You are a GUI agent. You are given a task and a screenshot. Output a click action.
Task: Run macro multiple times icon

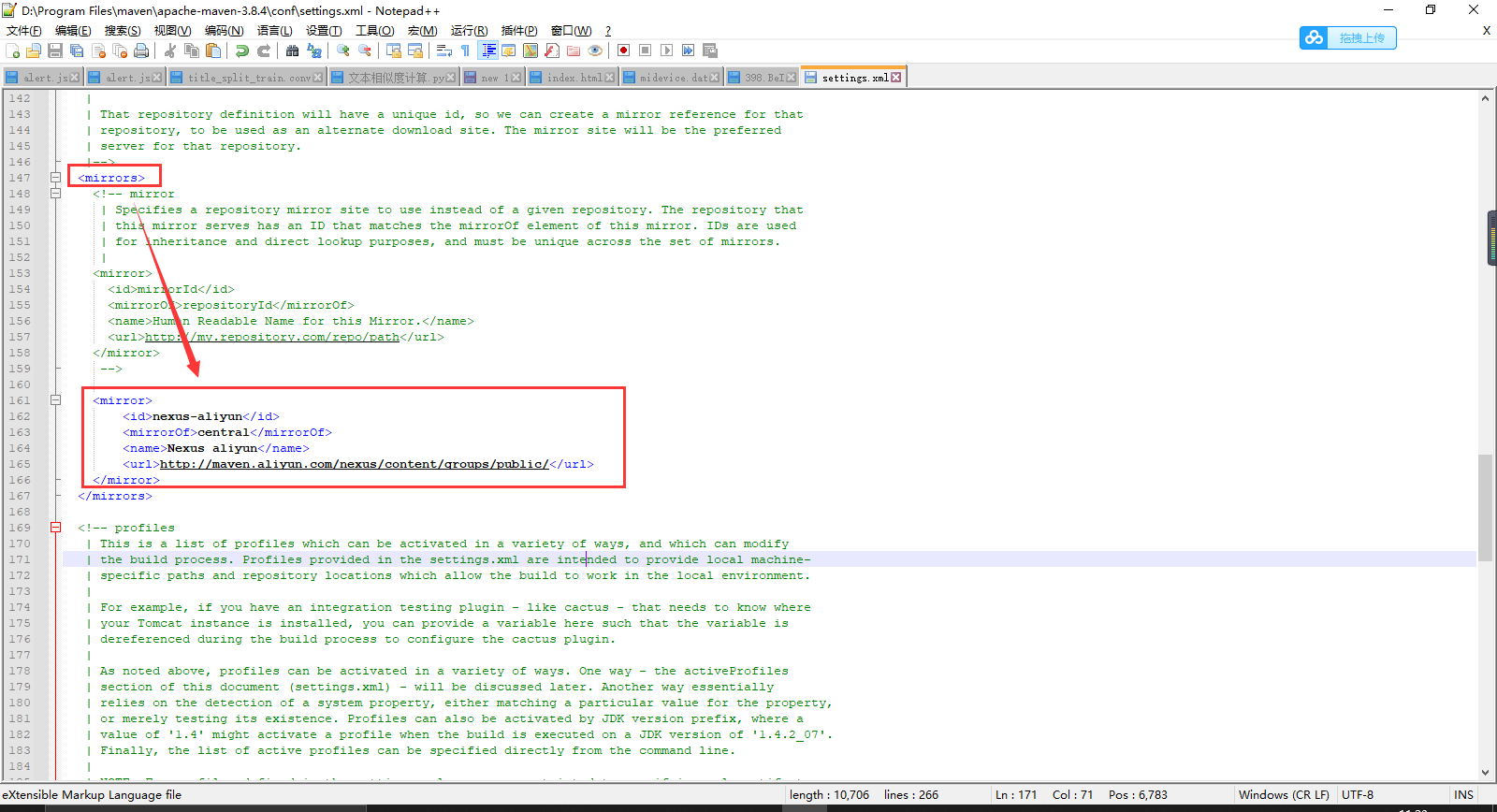(688, 51)
